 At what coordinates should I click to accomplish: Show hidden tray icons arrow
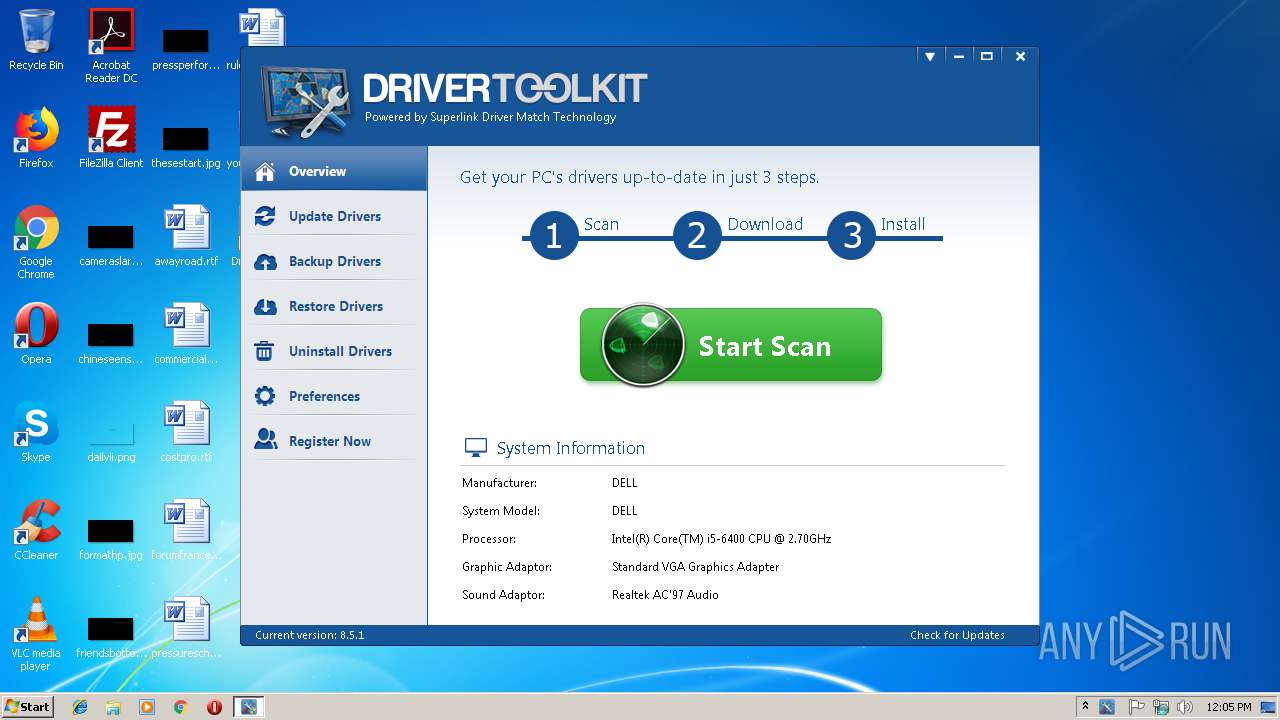pyautogui.click(x=1086, y=707)
